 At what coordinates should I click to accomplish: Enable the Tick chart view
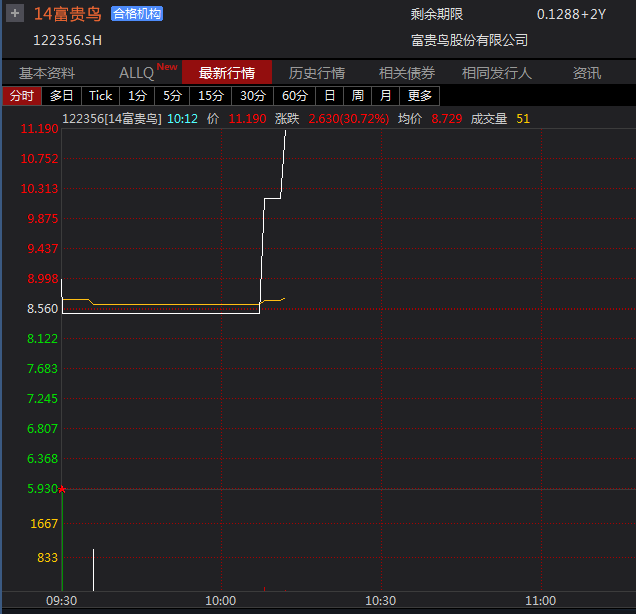101,96
